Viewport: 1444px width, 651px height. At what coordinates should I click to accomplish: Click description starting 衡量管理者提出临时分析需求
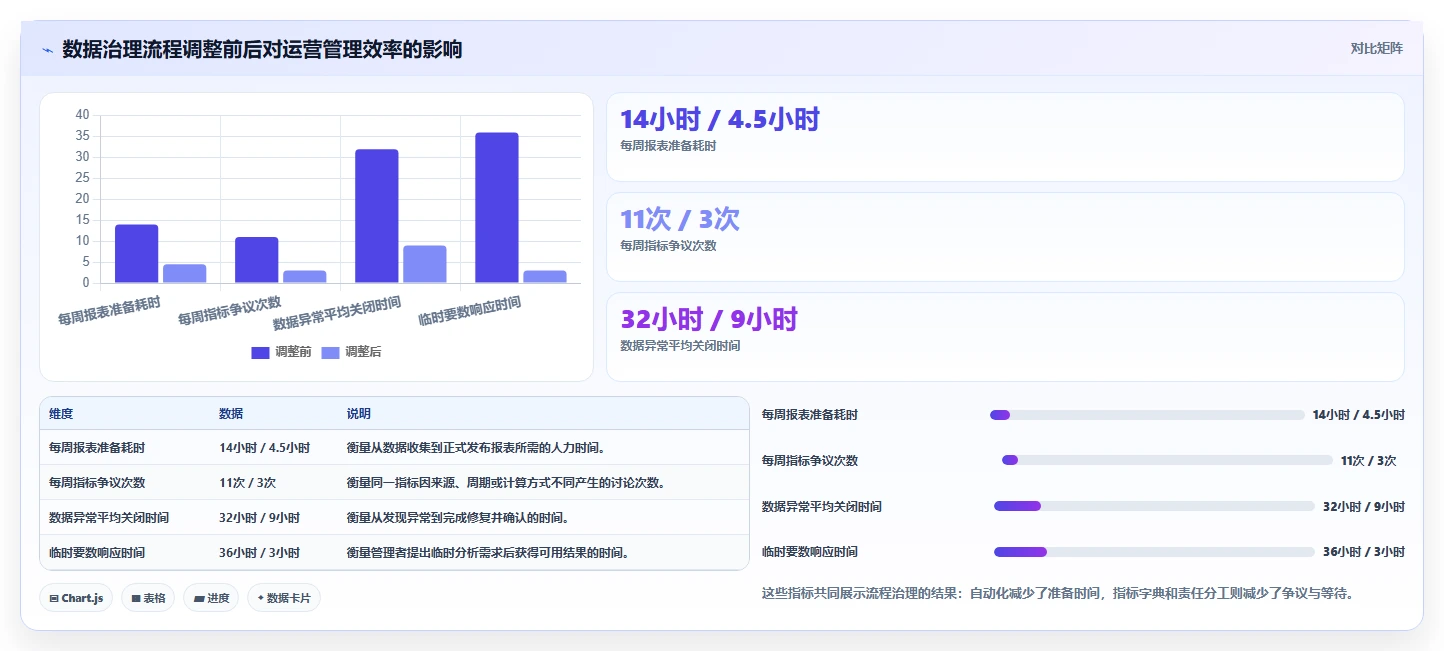(489, 553)
